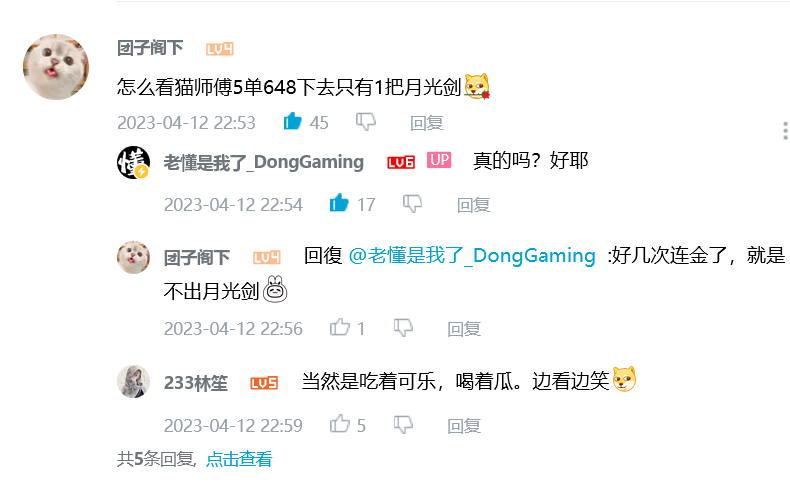This screenshot has width=790, height=483.
Task: Open 老懂是我了_DongGaming's avatar
Action: (x=134, y=162)
